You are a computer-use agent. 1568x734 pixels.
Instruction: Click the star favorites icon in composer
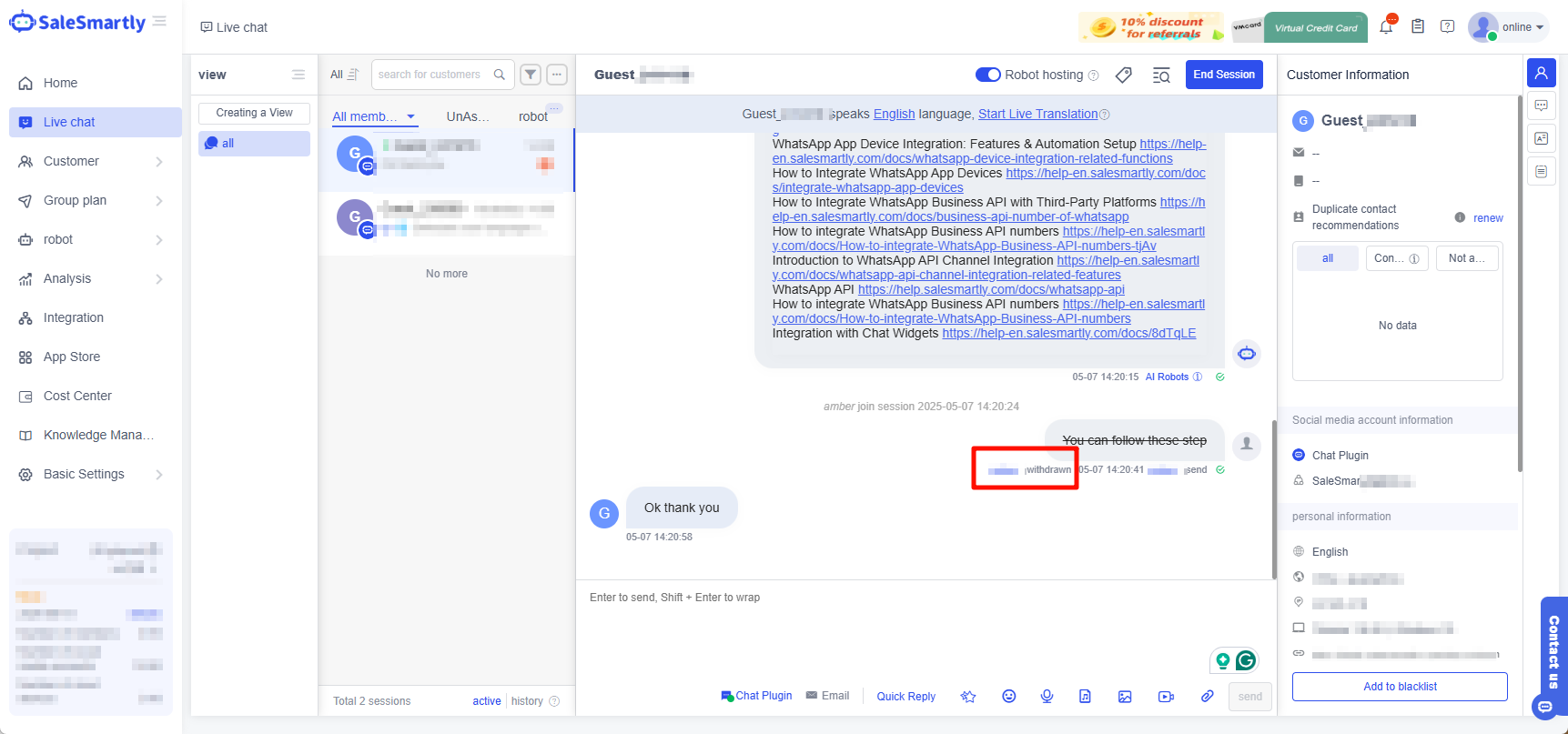tap(968, 697)
